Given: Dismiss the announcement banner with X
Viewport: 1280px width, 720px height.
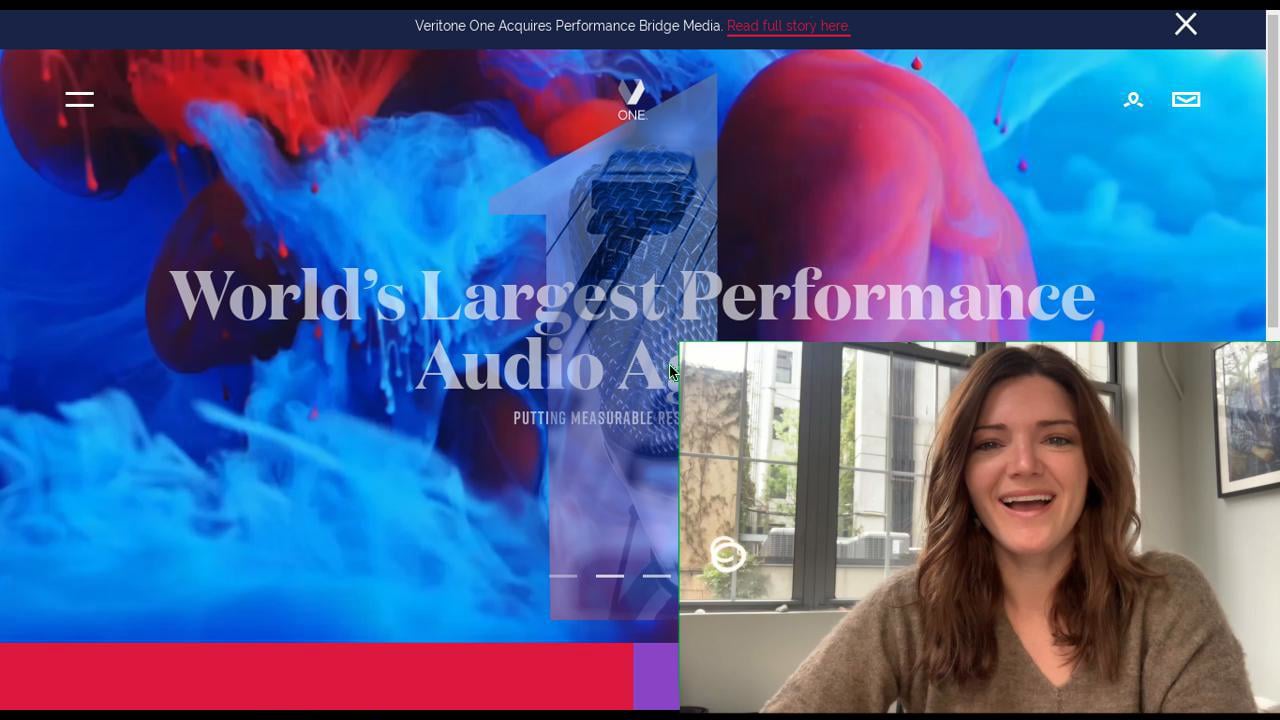Looking at the screenshot, I should [1186, 24].
